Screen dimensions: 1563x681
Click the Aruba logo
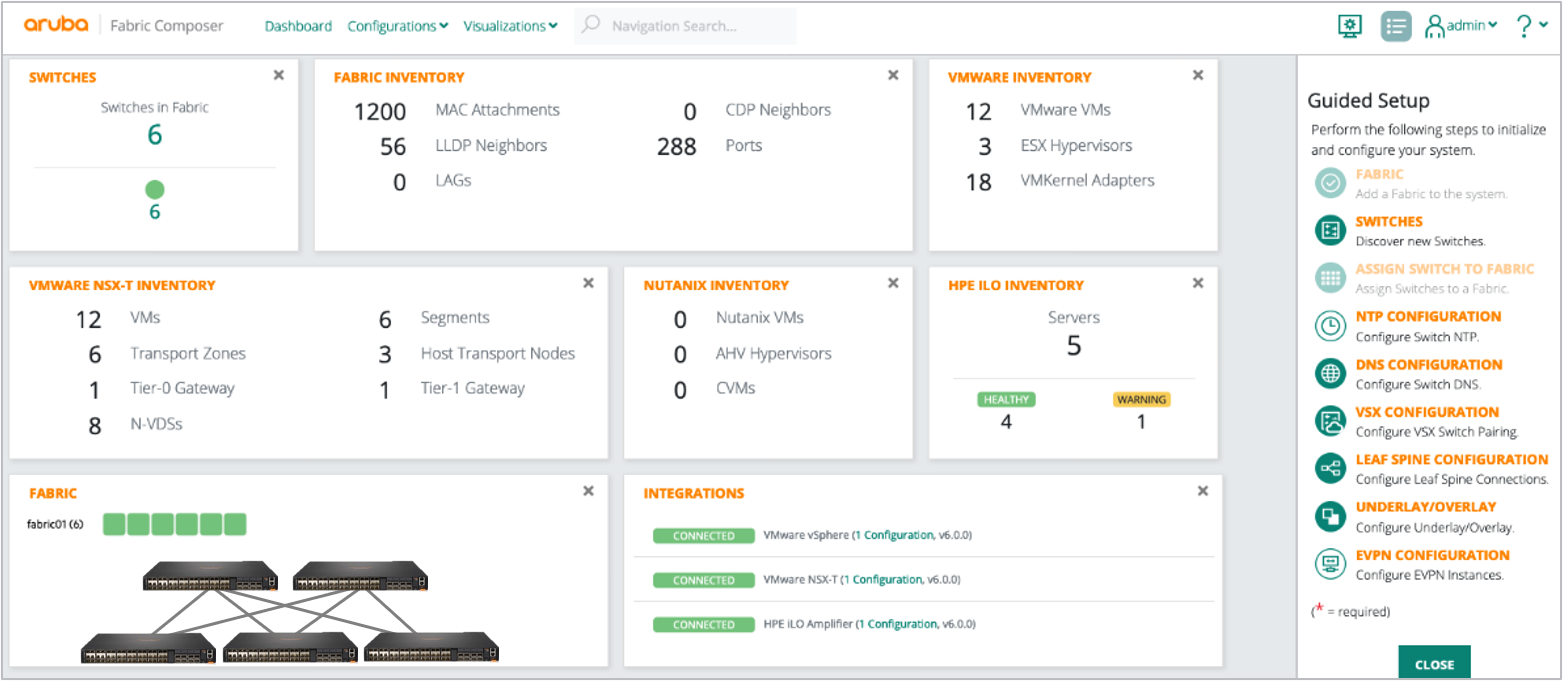click(55, 26)
